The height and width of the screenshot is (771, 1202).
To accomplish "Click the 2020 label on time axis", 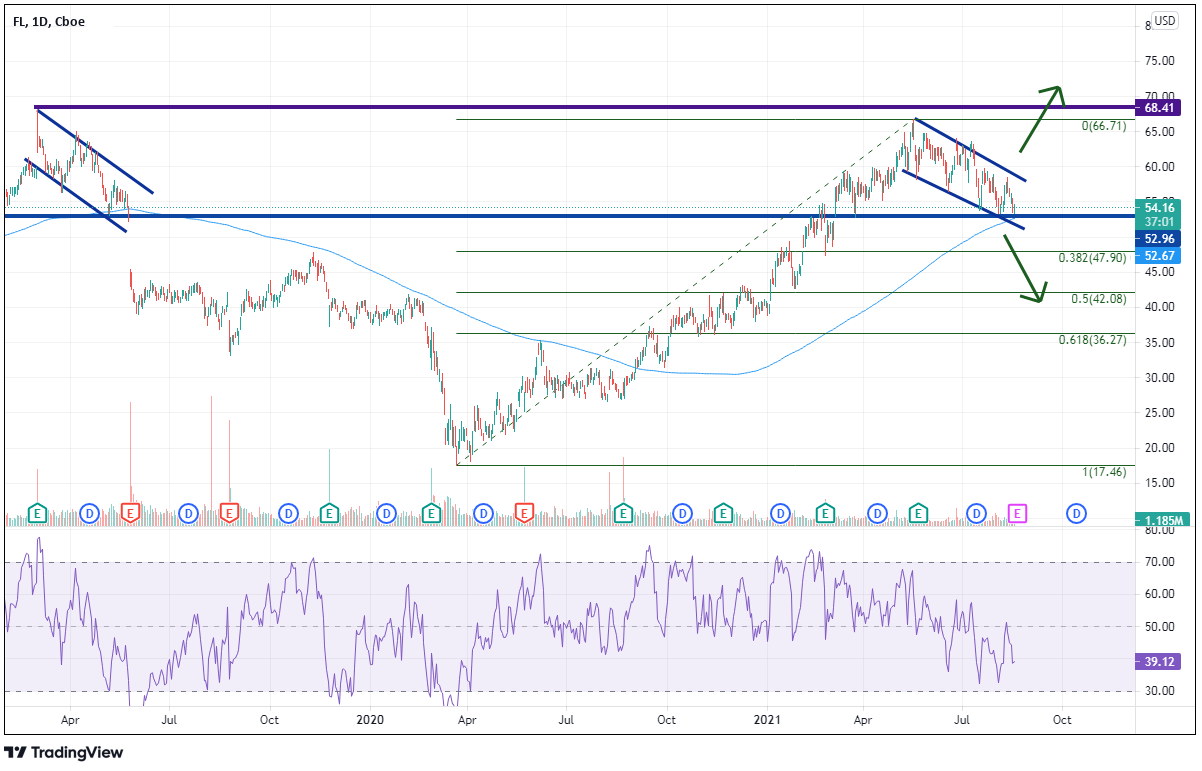I will coord(370,719).
